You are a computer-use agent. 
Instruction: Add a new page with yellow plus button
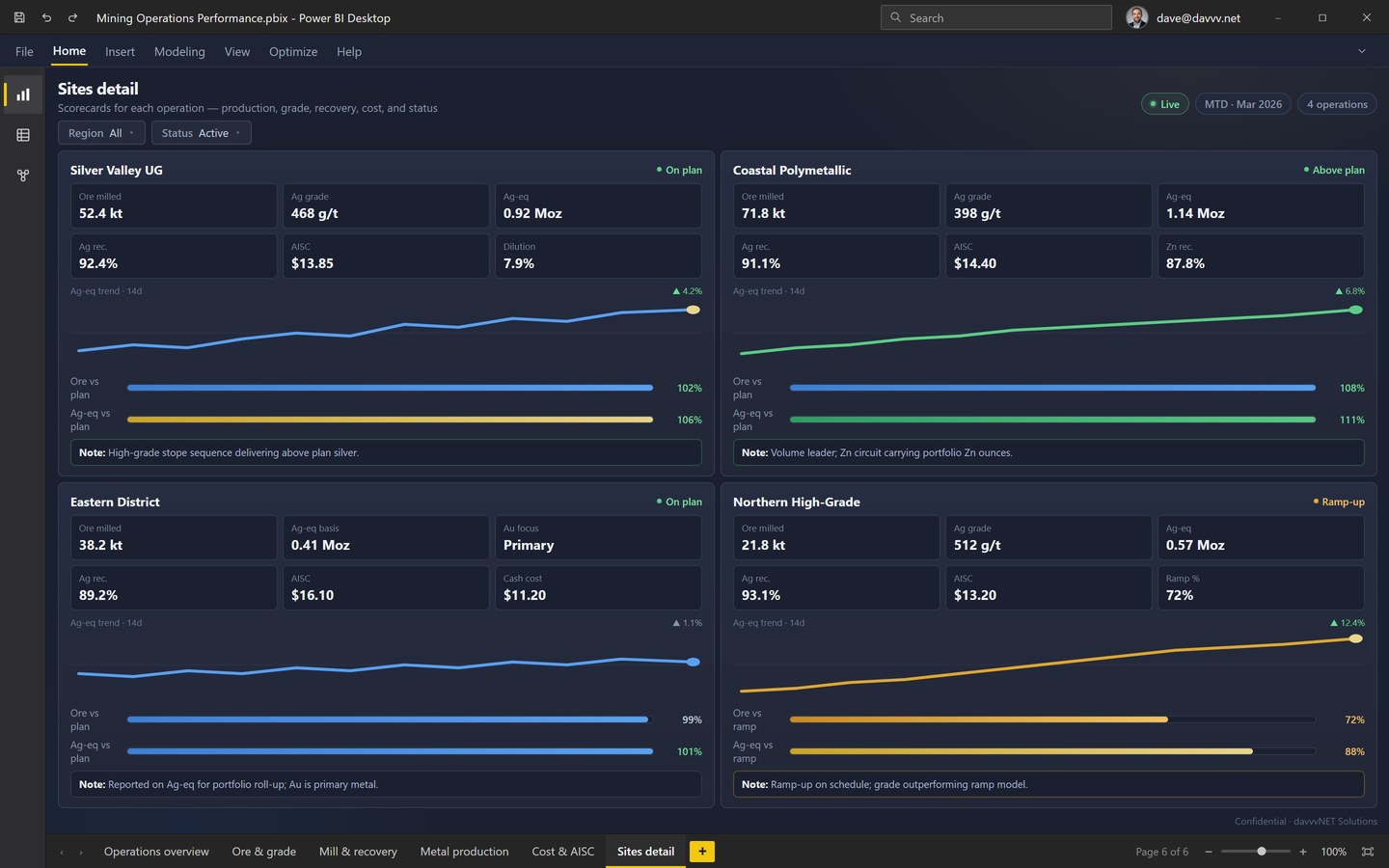702,851
